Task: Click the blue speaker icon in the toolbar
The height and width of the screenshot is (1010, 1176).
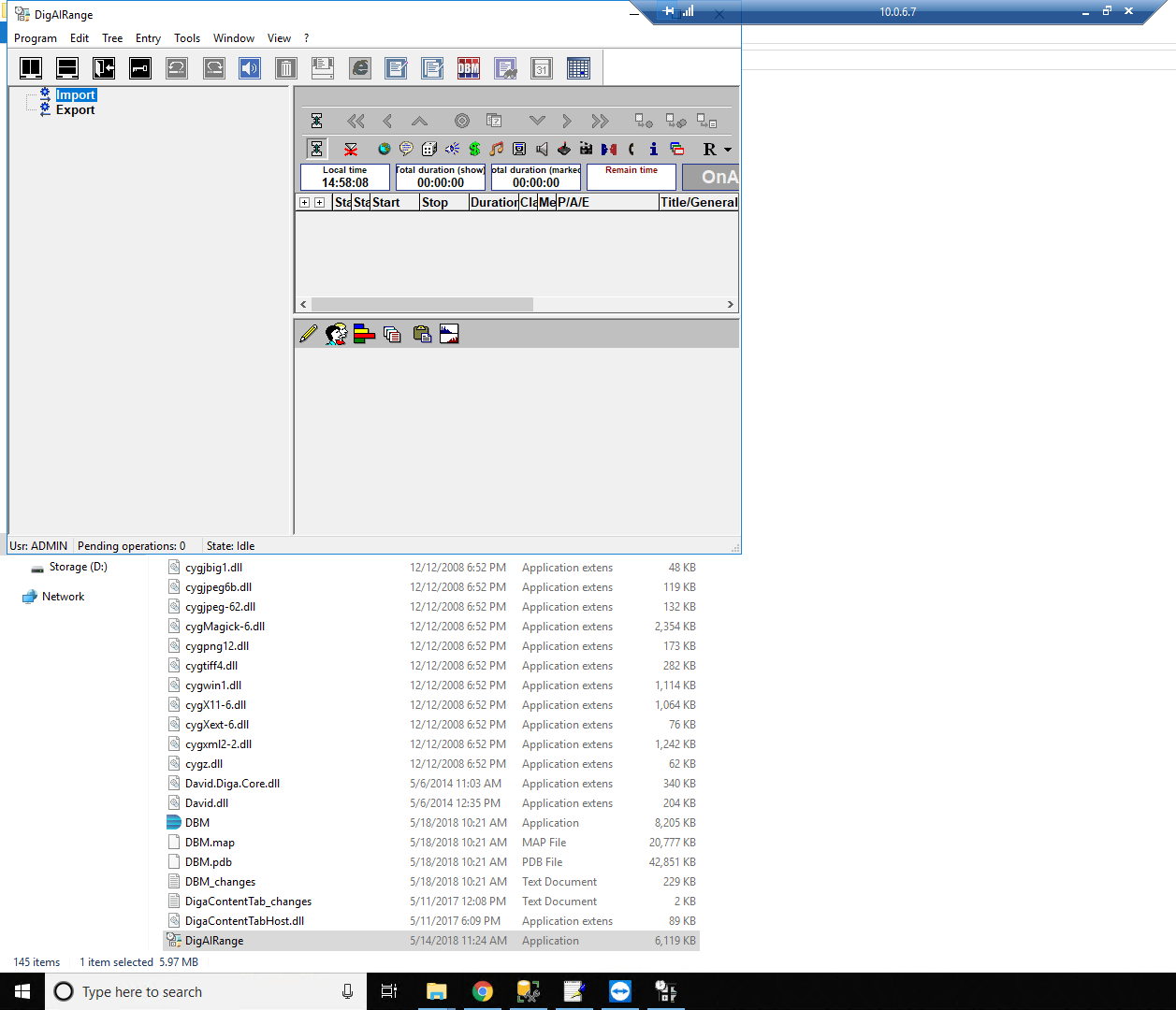Action: click(x=250, y=68)
